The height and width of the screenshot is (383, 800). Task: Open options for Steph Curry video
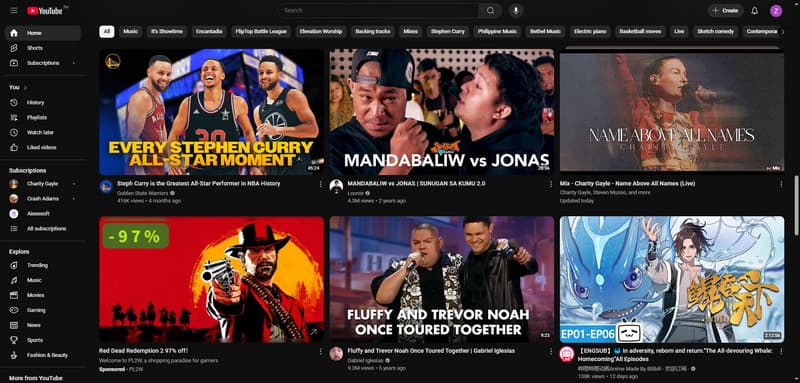[x=320, y=184]
